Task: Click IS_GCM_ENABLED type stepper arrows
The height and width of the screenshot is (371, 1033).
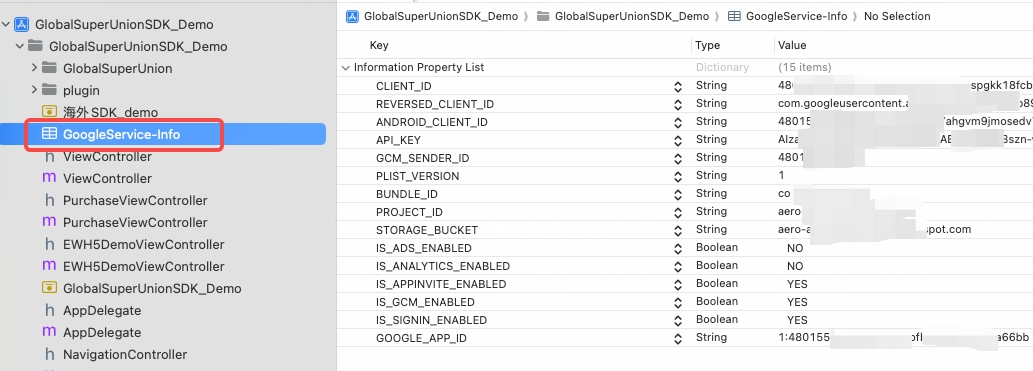Action: point(677,302)
